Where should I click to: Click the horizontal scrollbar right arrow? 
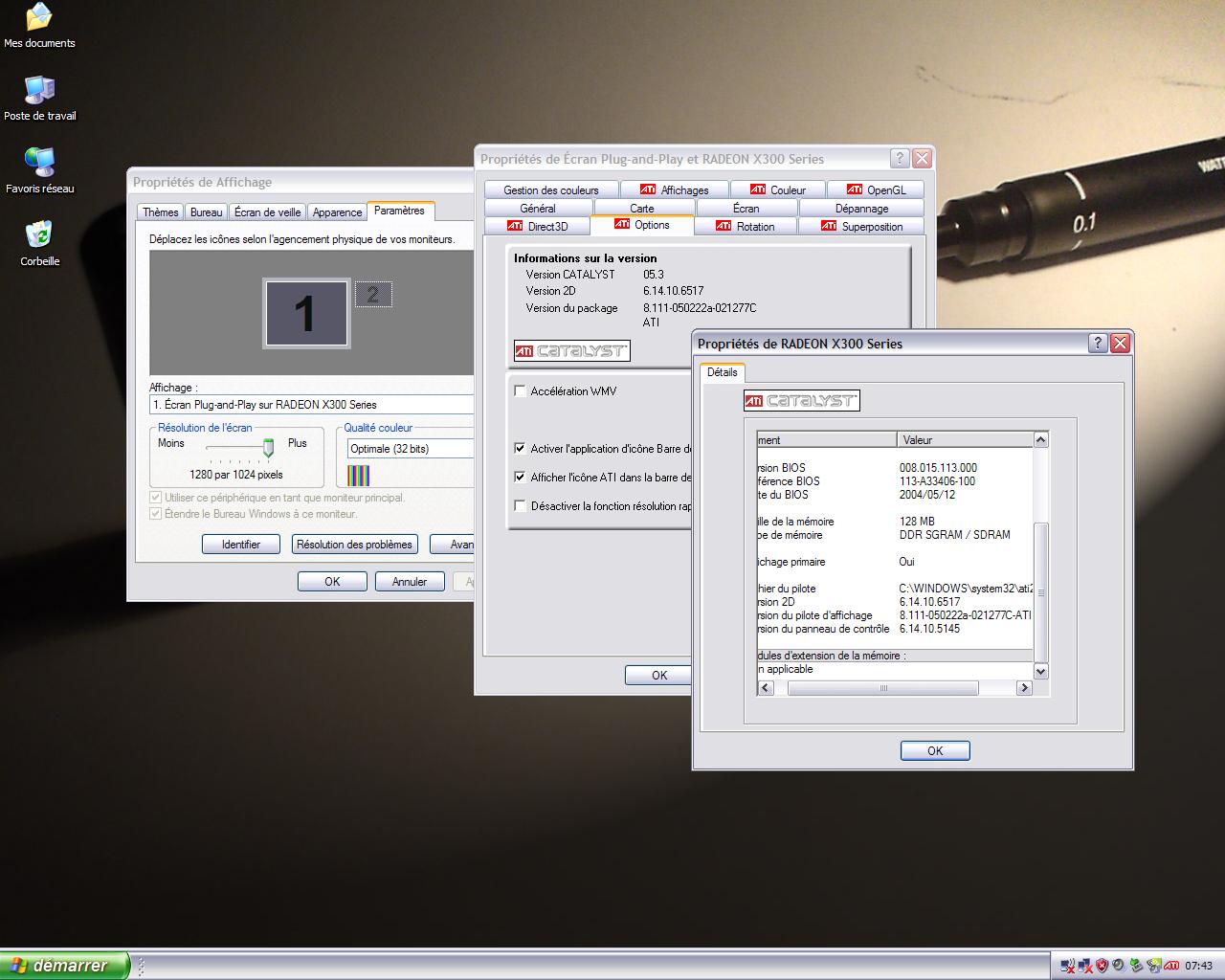tap(1024, 688)
